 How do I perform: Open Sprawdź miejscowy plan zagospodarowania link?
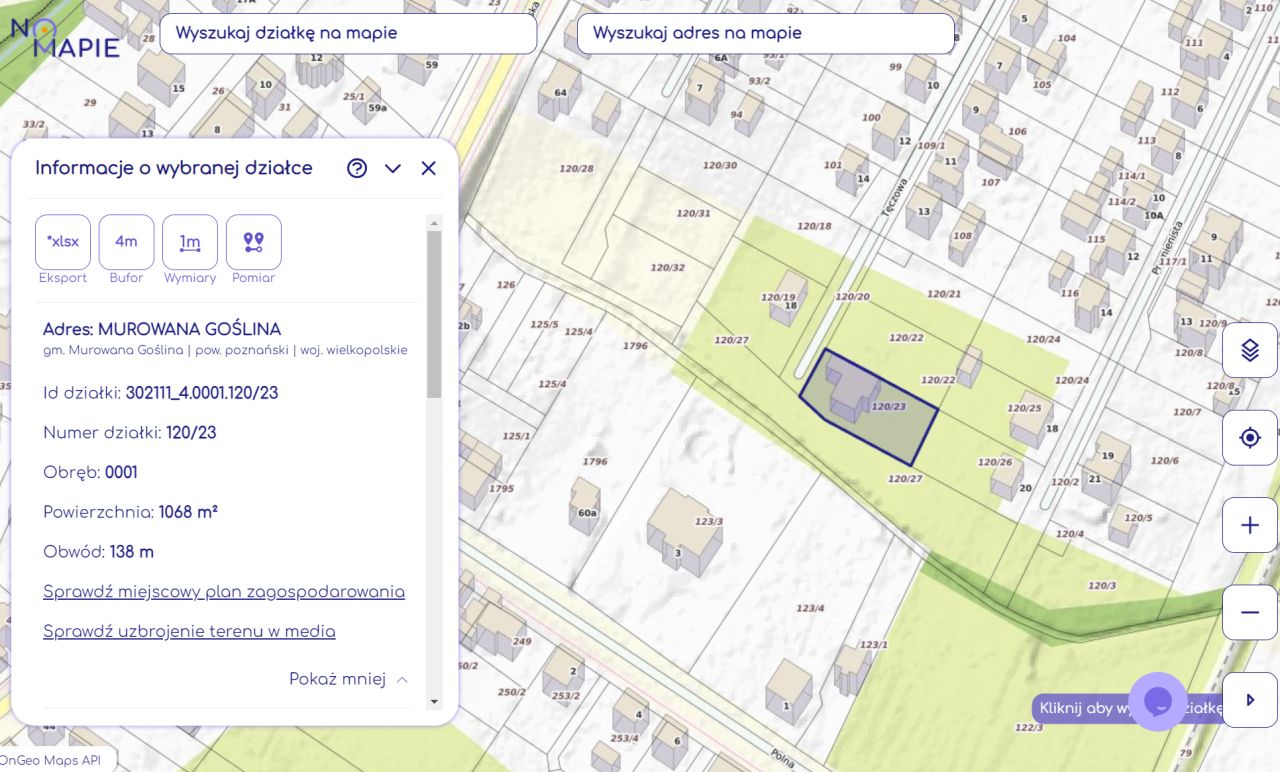pos(224,592)
